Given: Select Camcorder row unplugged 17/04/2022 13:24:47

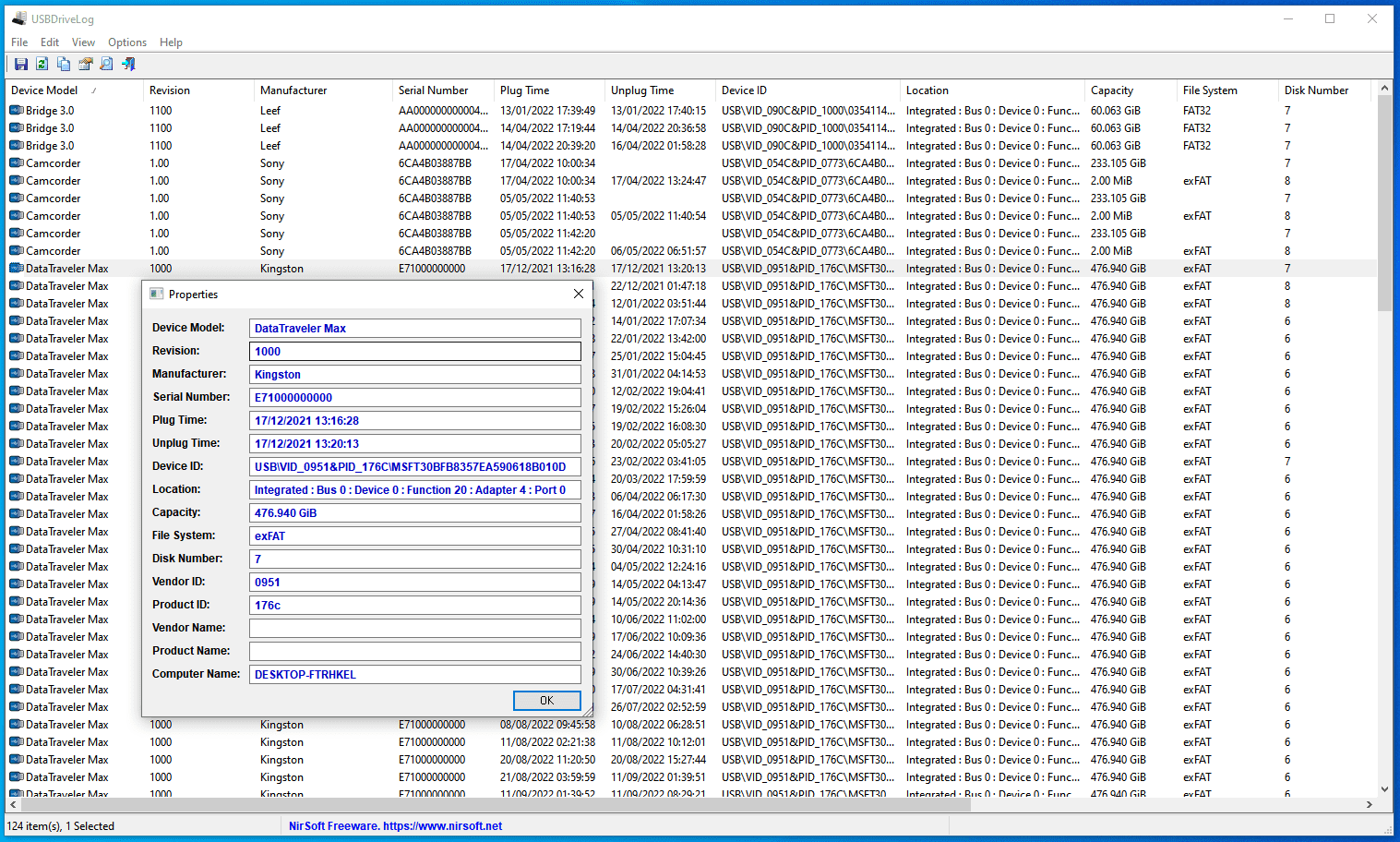Looking at the screenshot, I should (691, 181).
